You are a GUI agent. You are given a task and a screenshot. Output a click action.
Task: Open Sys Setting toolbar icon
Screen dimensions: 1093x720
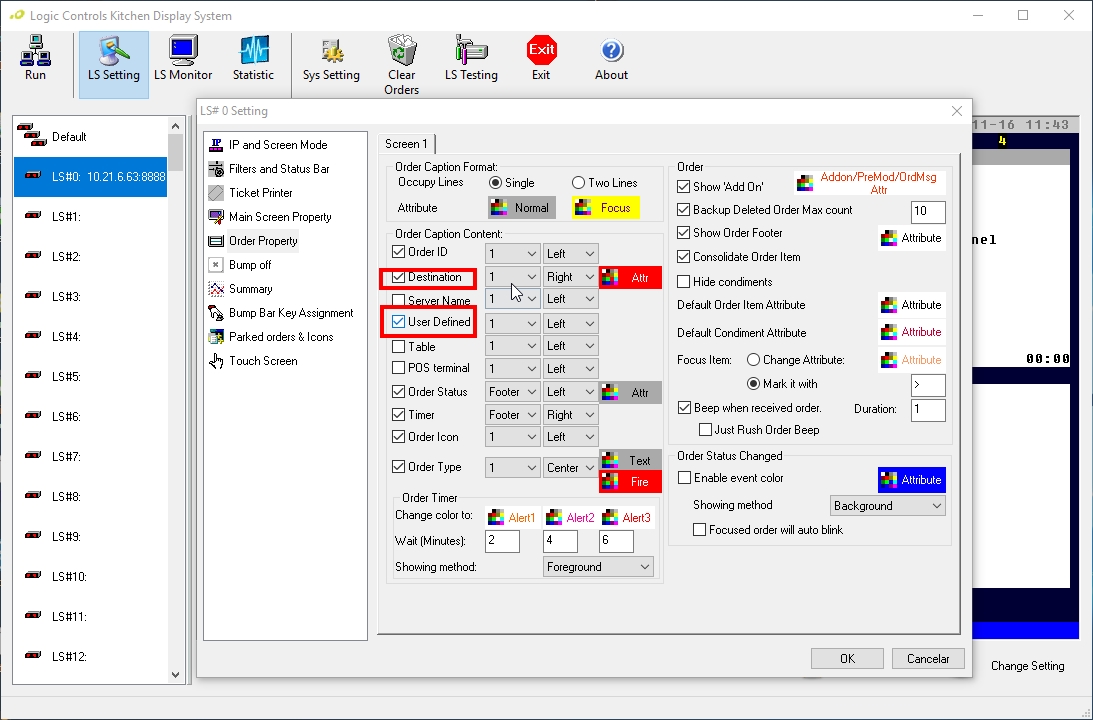pyautogui.click(x=331, y=59)
